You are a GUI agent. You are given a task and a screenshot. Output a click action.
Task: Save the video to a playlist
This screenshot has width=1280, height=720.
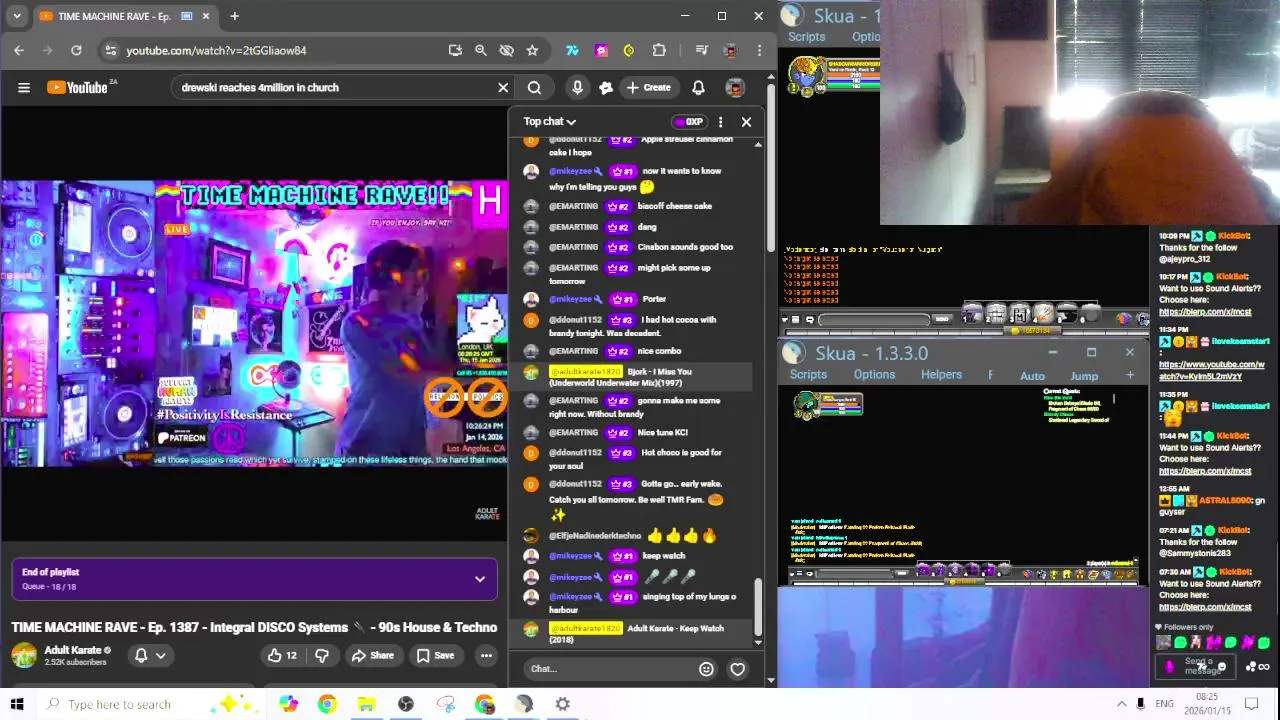[435, 656]
